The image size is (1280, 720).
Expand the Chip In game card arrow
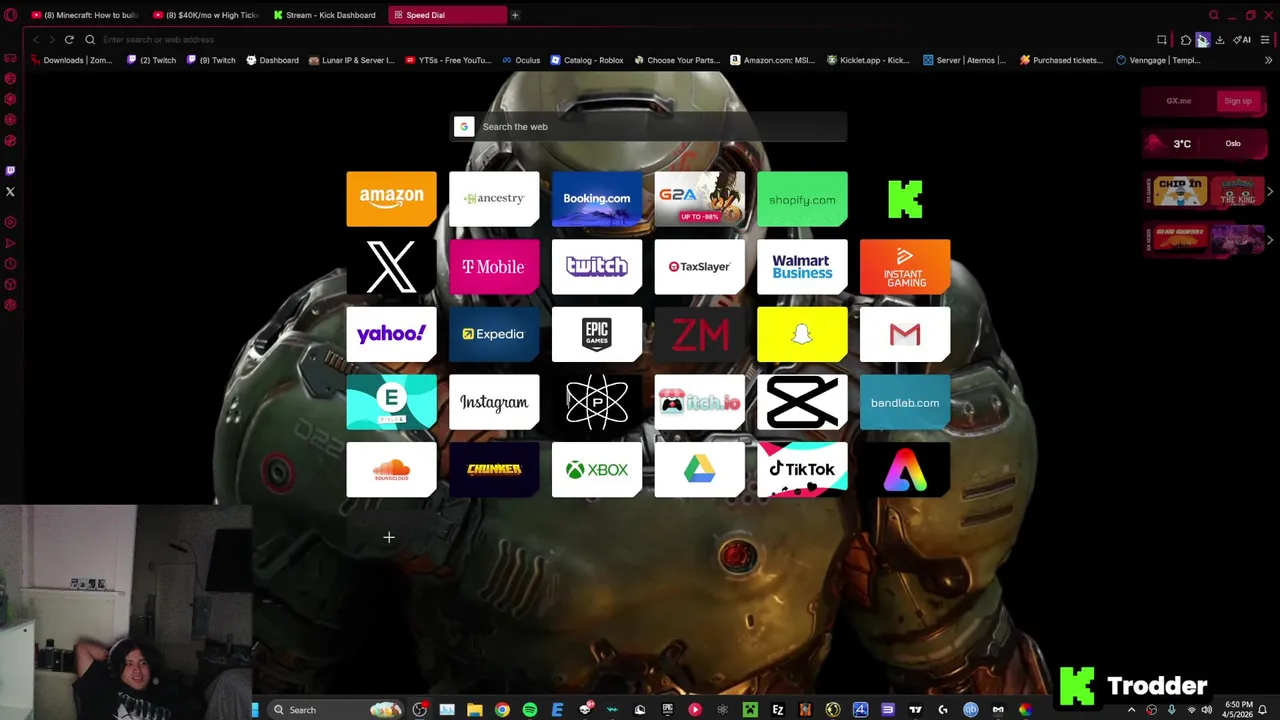(x=1270, y=191)
